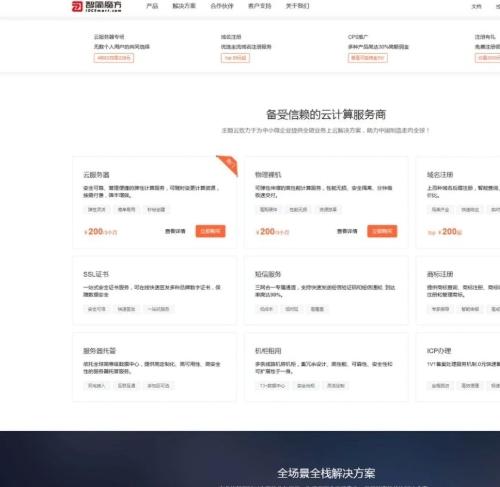Screen dimensions: 500x487
Task: Click the ¥200 price in 云服务器 card
Action: coord(100,231)
